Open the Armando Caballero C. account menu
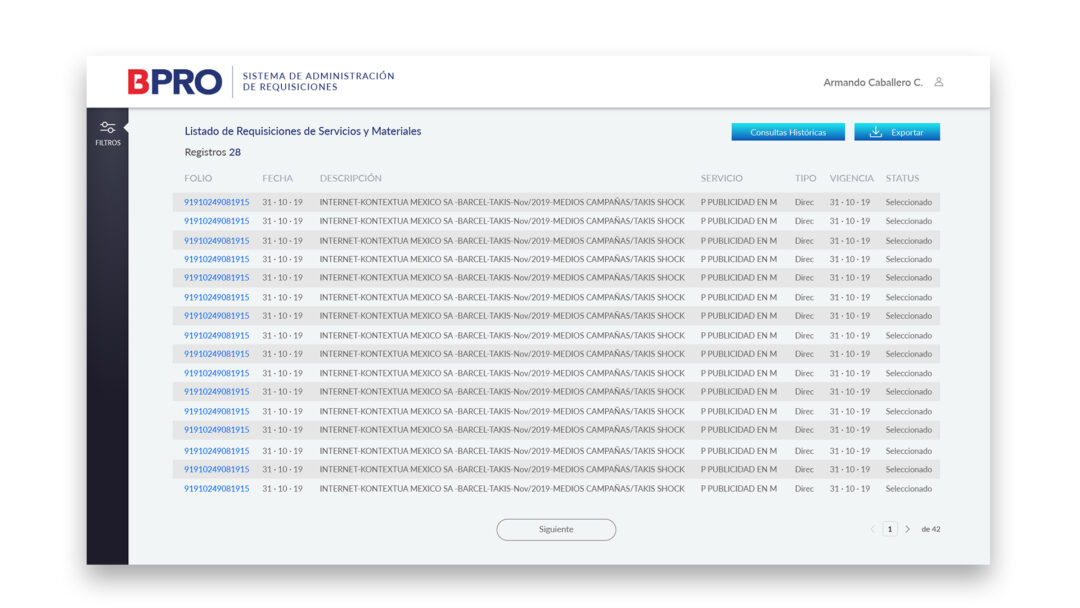 click(872, 82)
